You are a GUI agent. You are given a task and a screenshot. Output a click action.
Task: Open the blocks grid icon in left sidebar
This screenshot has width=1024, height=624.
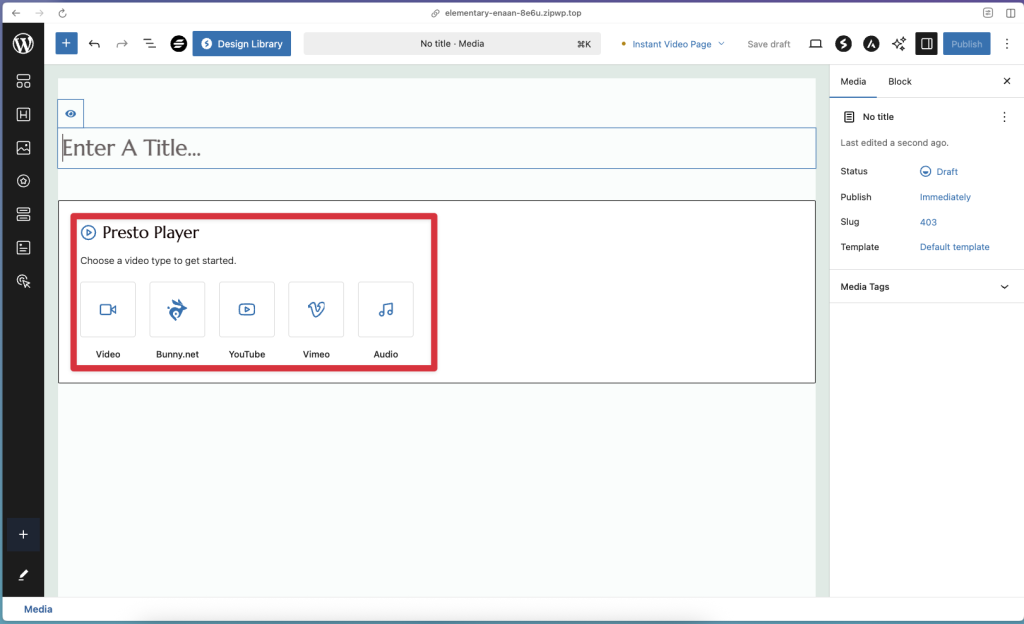24,81
